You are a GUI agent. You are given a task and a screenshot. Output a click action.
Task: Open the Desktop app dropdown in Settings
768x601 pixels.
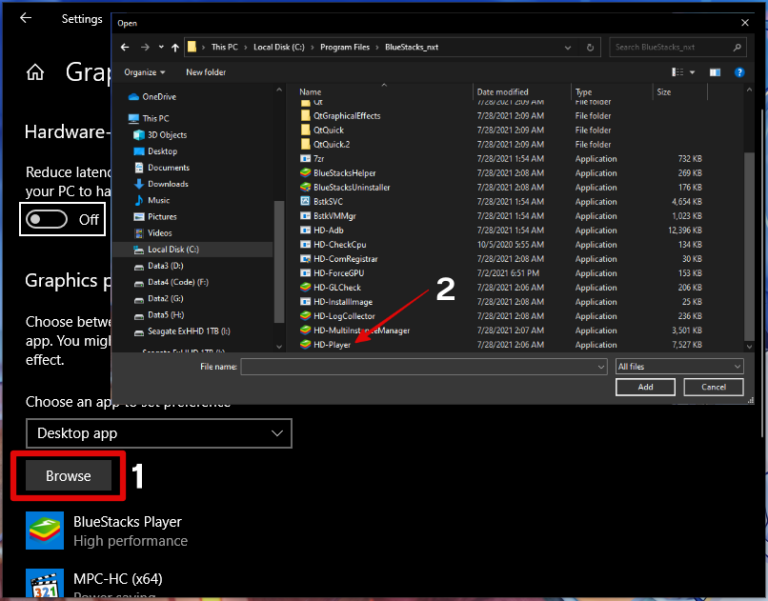click(x=159, y=433)
